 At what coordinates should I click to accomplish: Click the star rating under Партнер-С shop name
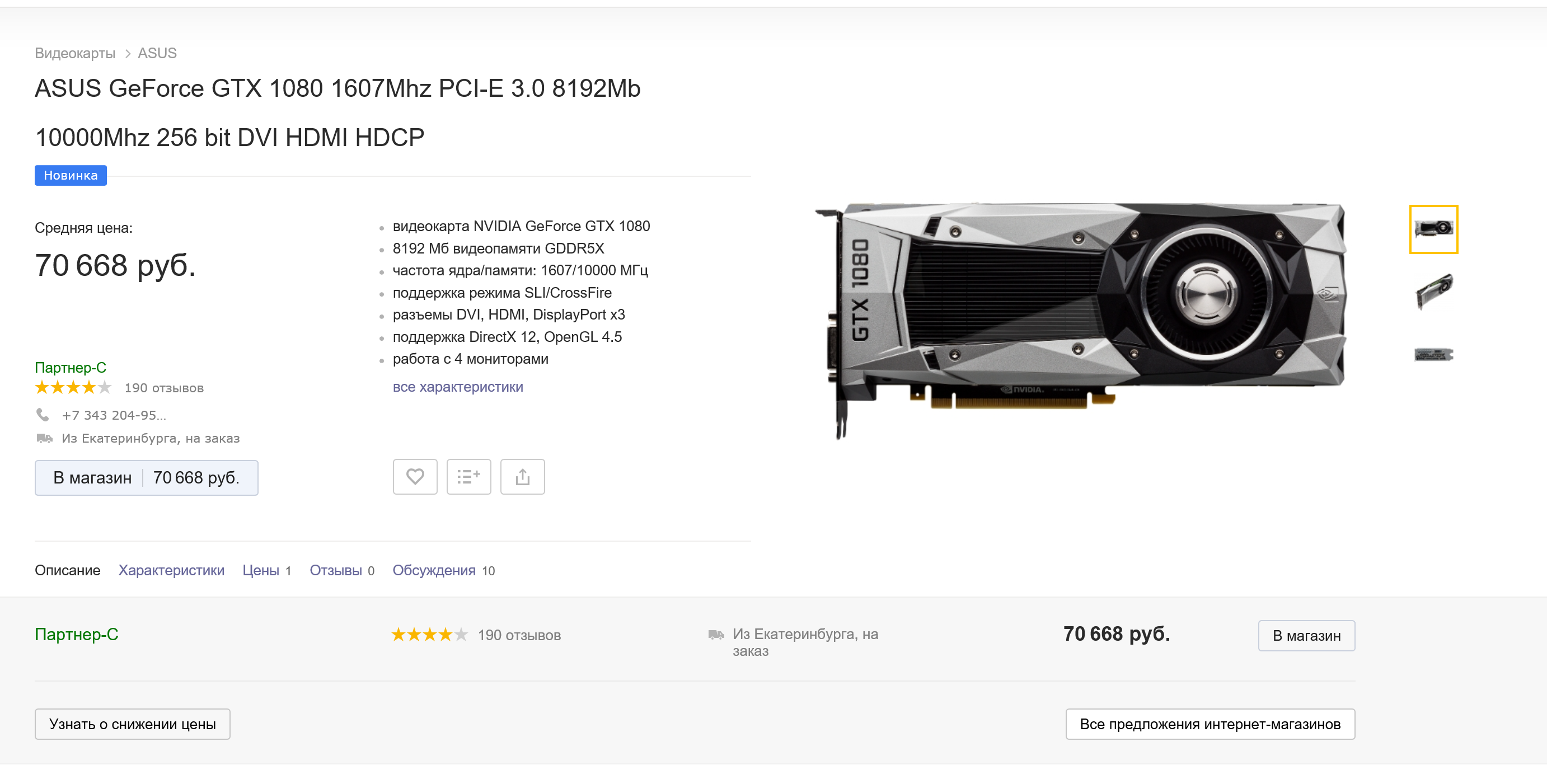point(73,387)
